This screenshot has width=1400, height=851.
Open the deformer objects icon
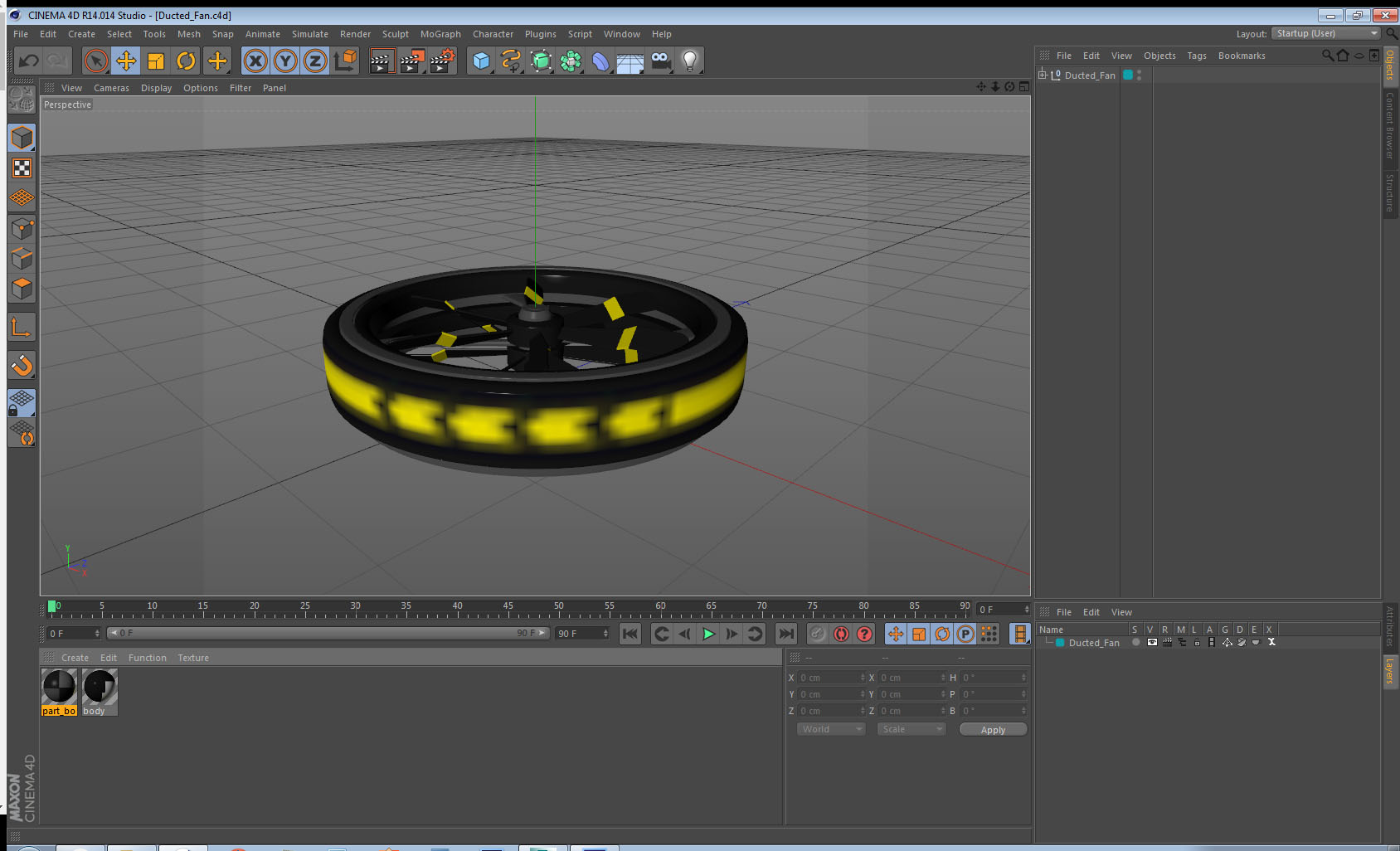[600, 61]
